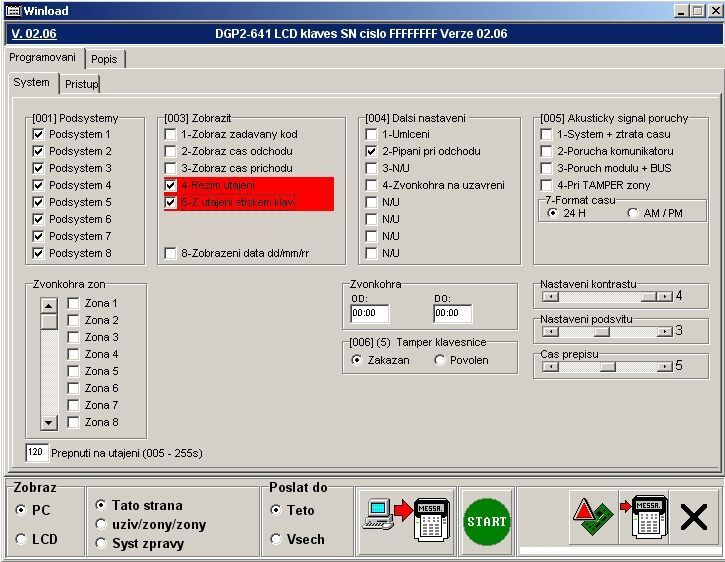Switch to the Popis tab
Screen dimensions: 725x562
pyautogui.click(x=104, y=59)
